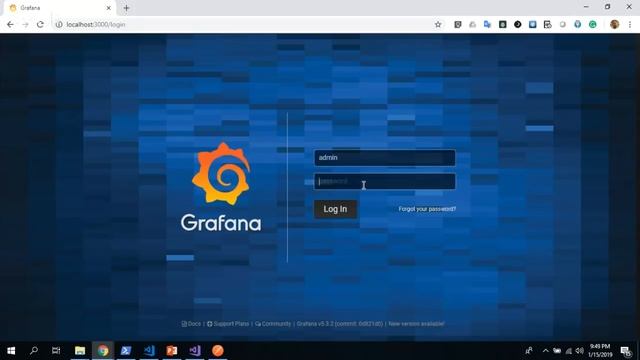The image size is (640, 360).
Task: Open the Chrome three-dot menu
Action: coord(630,24)
